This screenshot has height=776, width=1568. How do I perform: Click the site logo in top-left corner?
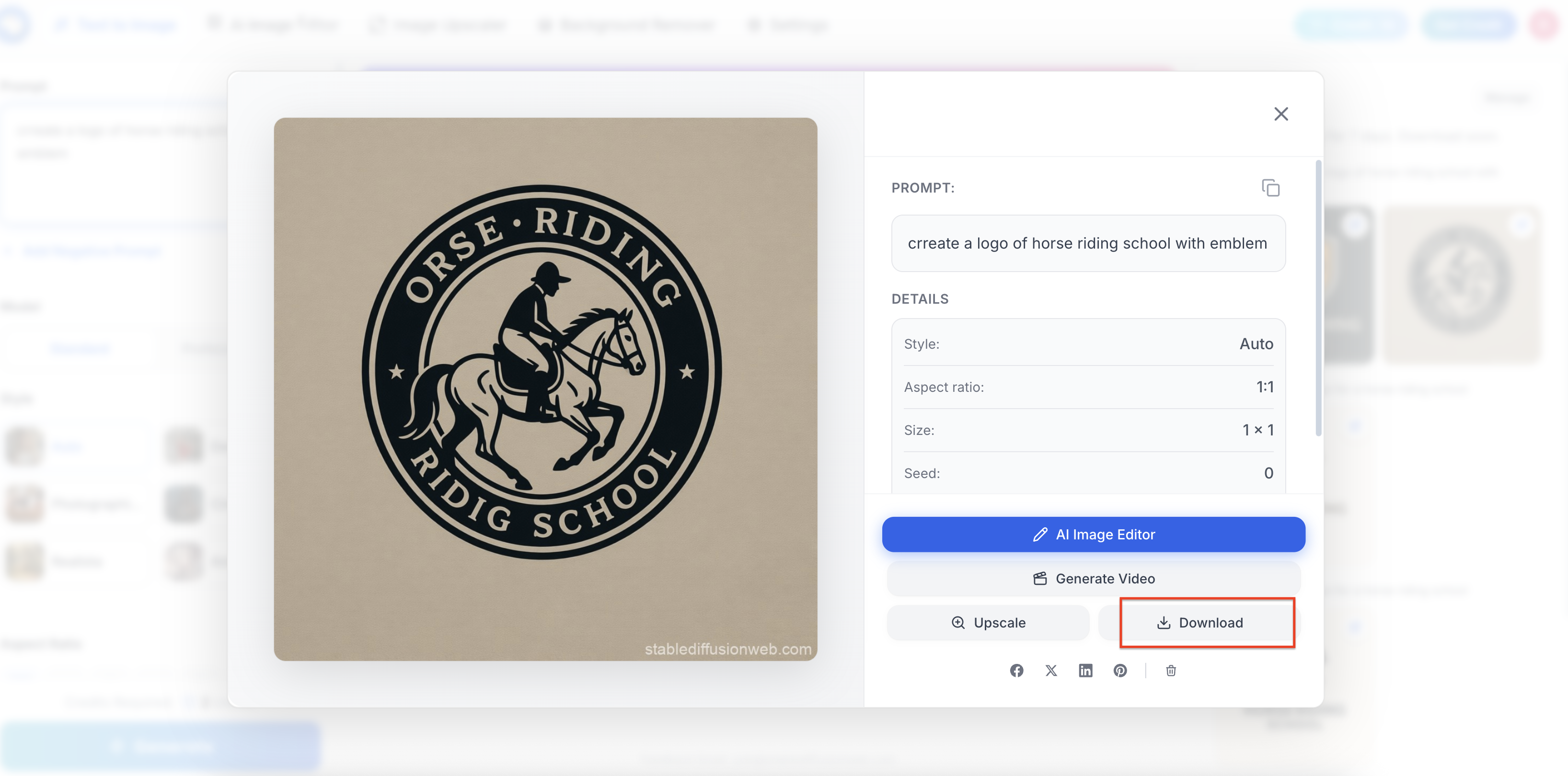coord(15,24)
